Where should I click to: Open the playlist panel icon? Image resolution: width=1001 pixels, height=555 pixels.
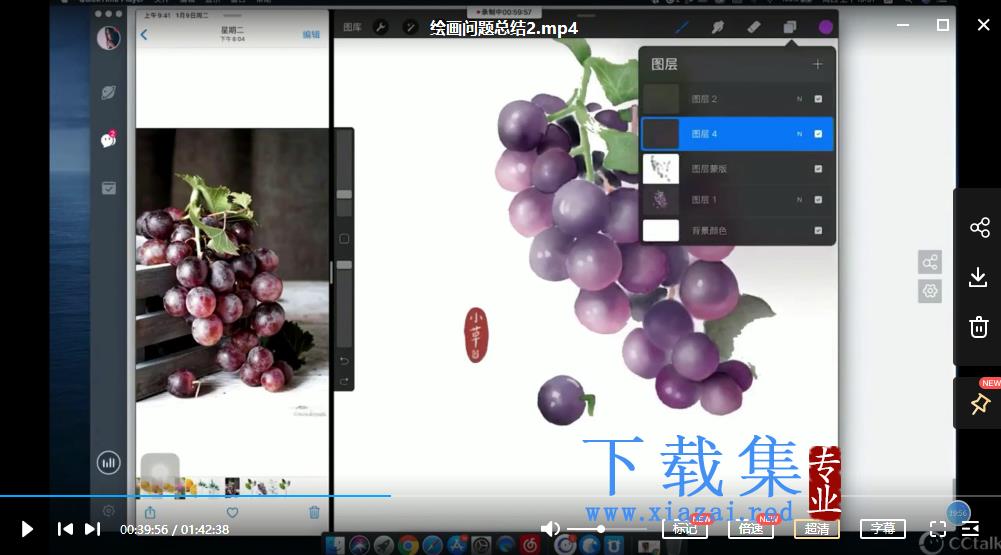click(970, 529)
